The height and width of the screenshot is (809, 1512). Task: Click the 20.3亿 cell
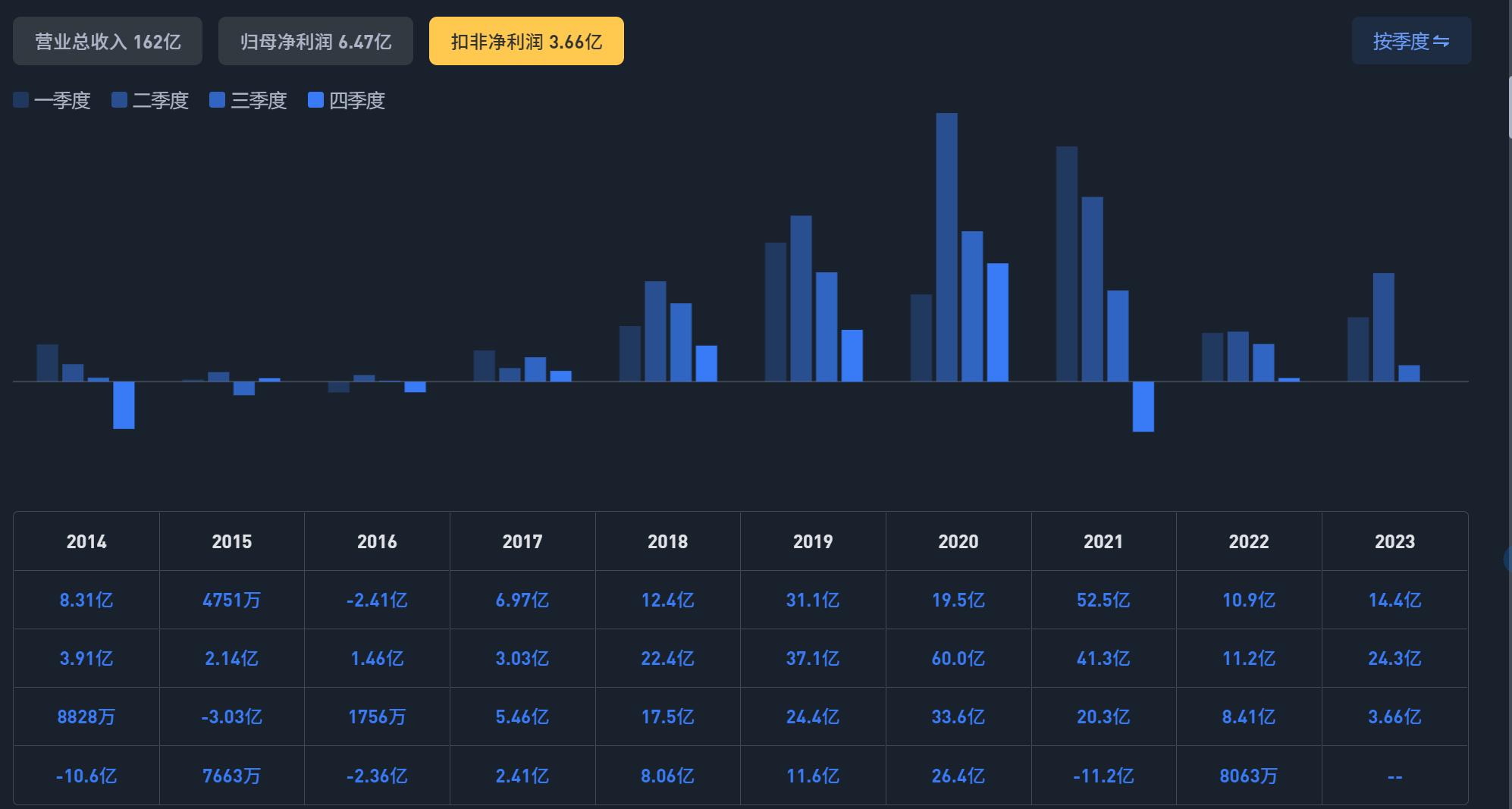point(1103,716)
